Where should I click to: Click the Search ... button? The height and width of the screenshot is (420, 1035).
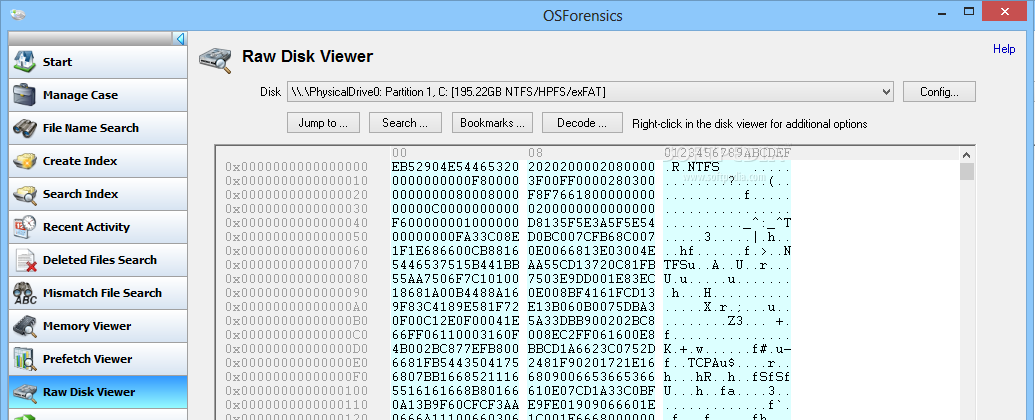coord(405,123)
